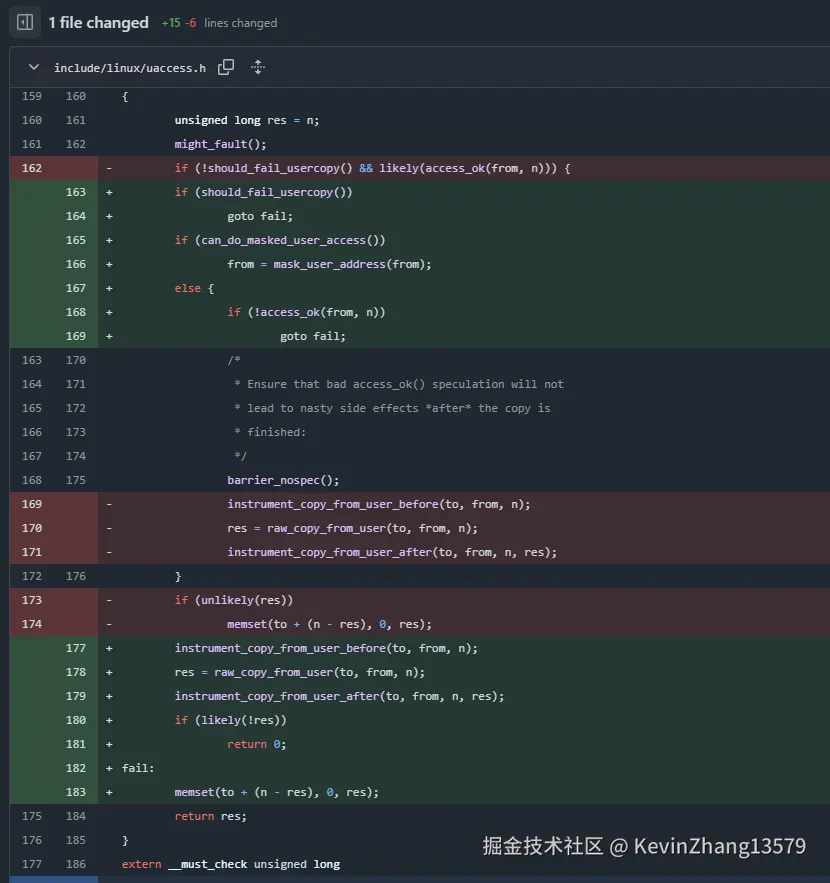Expand the file diff with the disclosure arrow
The height and width of the screenshot is (883, 830).
[x=33, y=67]
